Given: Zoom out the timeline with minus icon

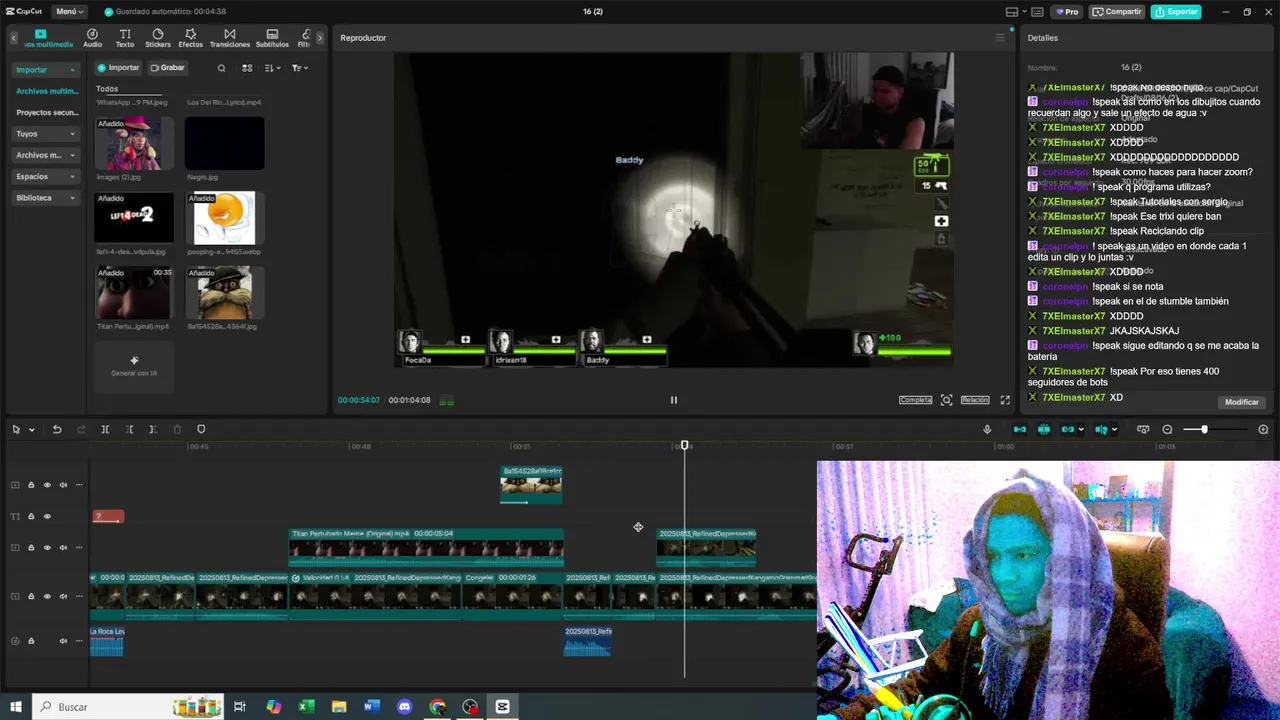Looking at the screenshot, I should pyautogui.click(x=1167, y=430).
